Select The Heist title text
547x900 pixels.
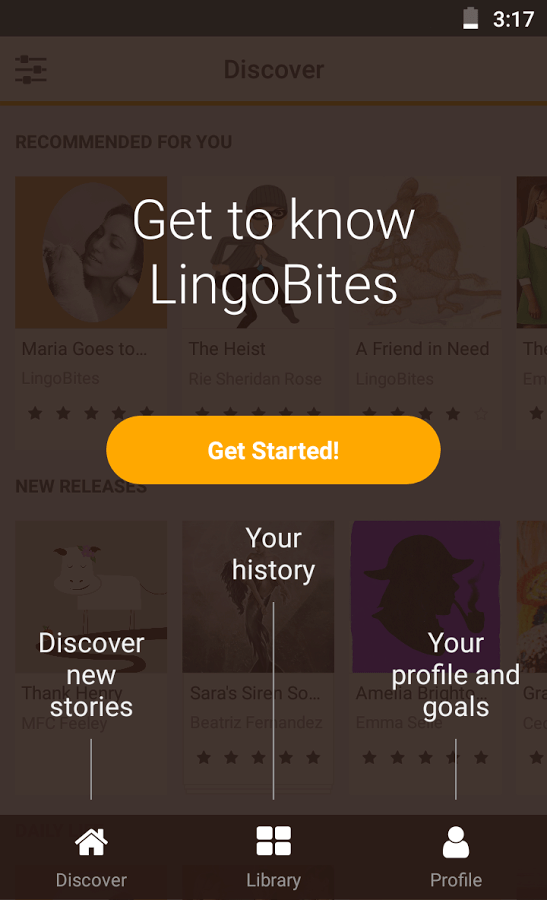pos(227,348)
